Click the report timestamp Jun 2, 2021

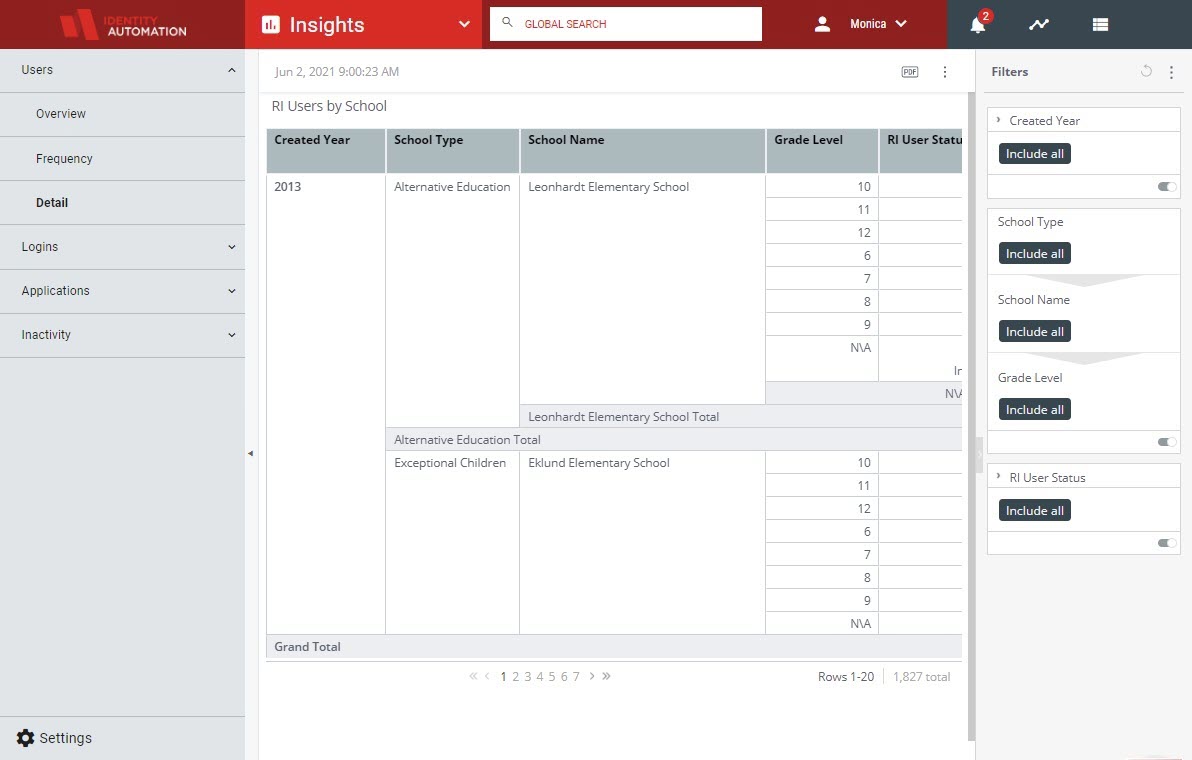(x=337, y=71)
